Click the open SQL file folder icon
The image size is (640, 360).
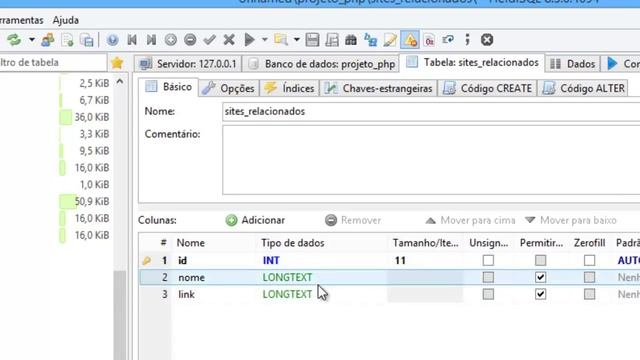click(x=281, y=40)
